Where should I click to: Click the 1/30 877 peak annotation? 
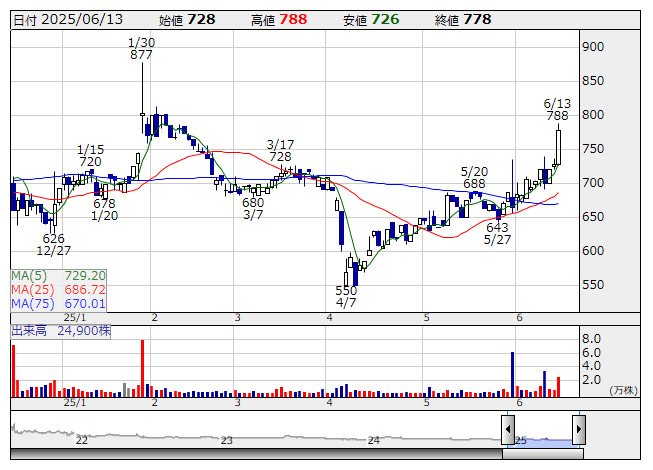[141, 49]
